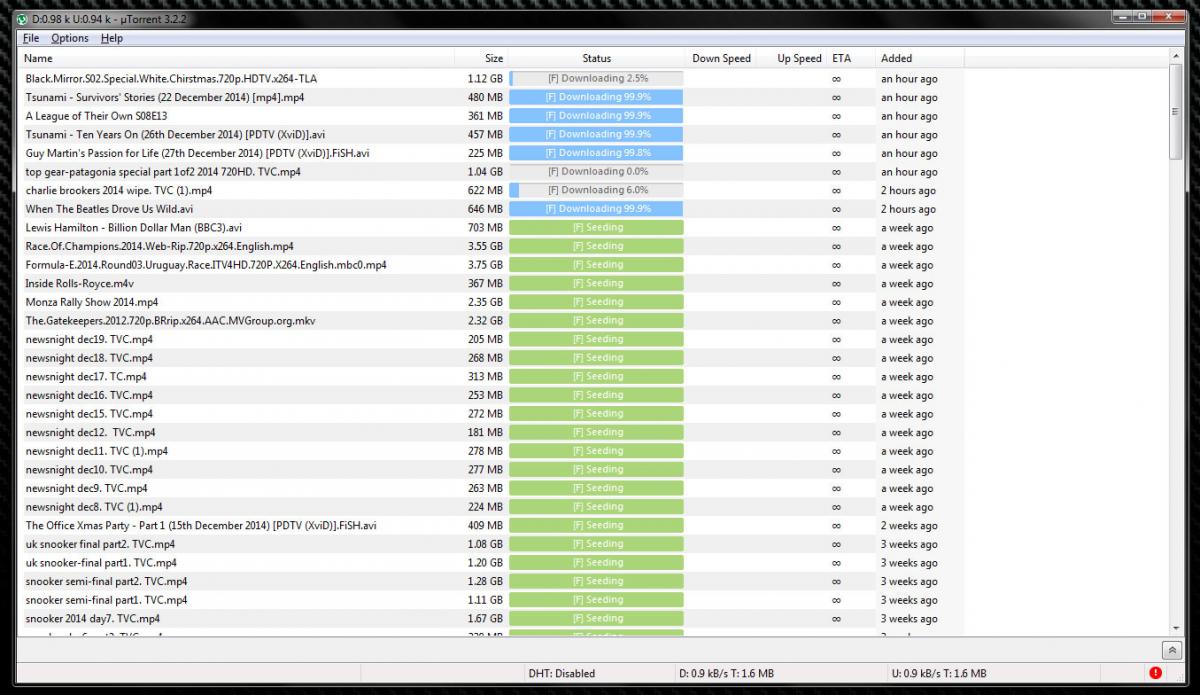Viewport: 1200px width, 695px height.
Task: Click the Status column header
Action: [x=596, y=58]
